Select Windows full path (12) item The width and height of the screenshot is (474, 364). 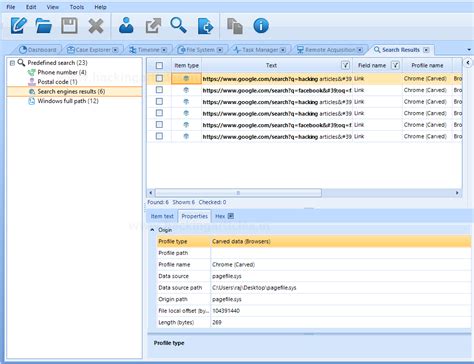68,101
